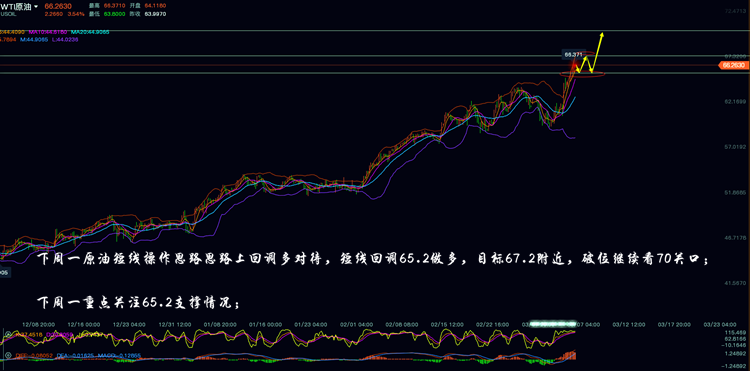Click the magenta MA10 indicator legend

tap(48, 32)
